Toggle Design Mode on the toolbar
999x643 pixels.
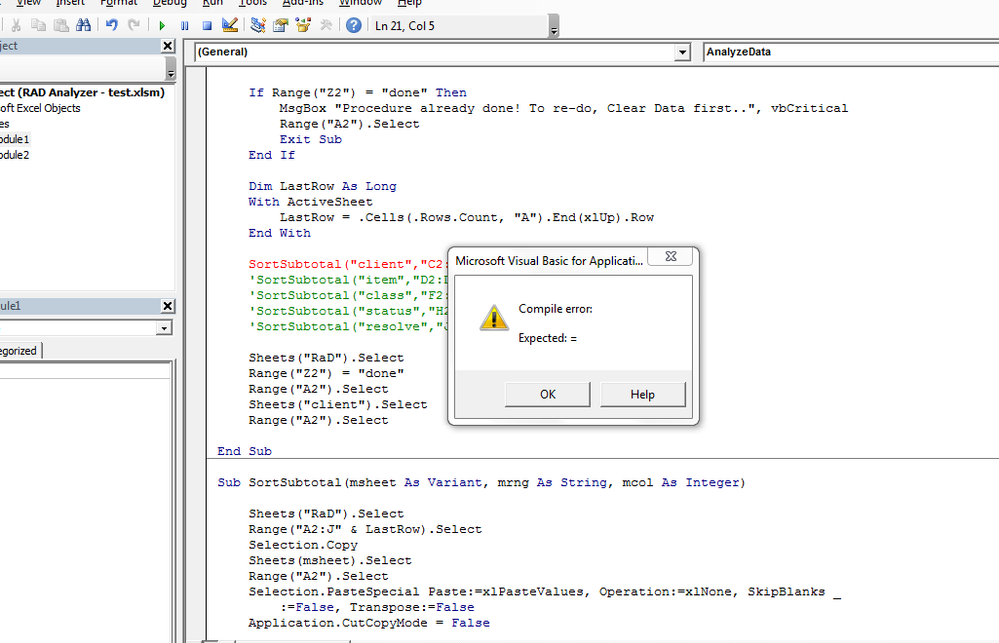point(229,25)
